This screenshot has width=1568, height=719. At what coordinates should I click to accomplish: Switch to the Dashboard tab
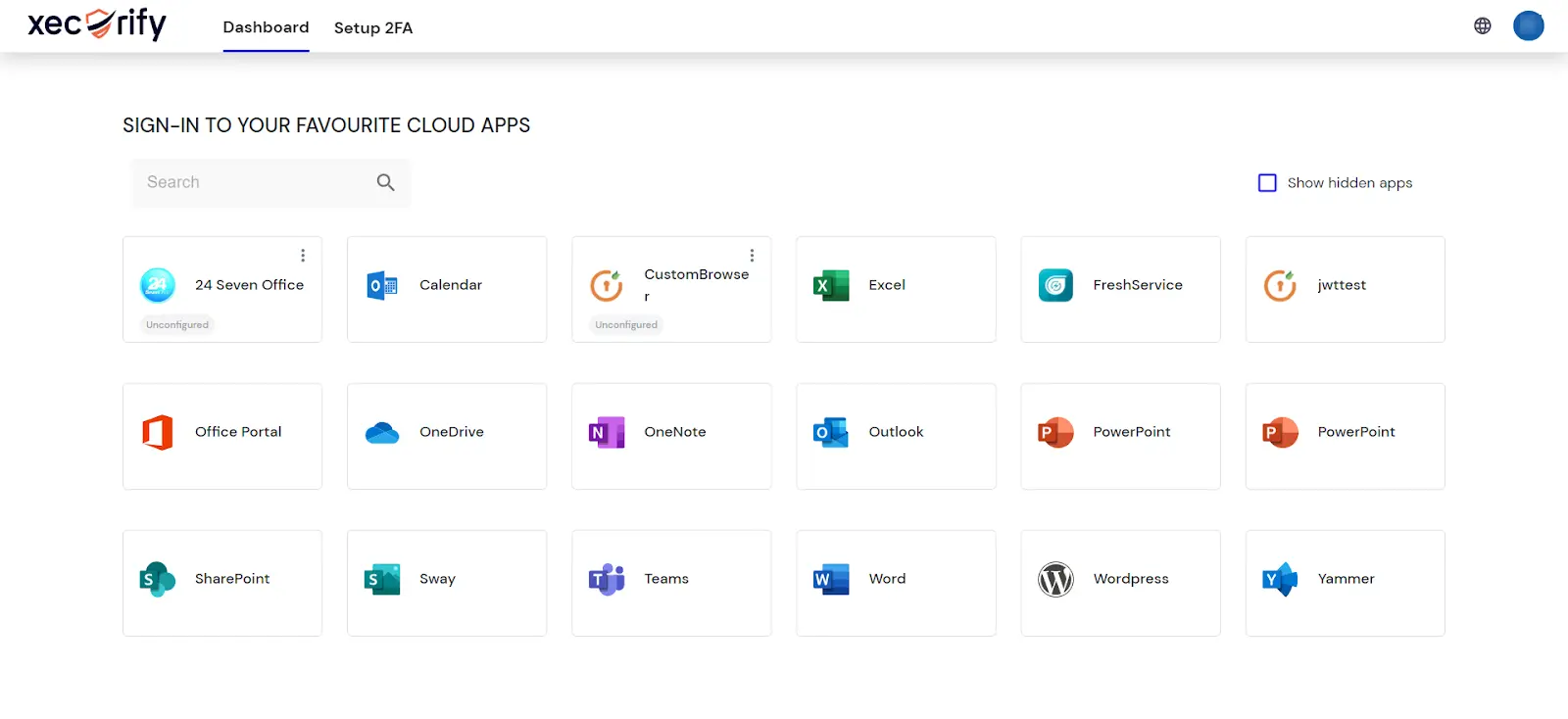point(266,27)
